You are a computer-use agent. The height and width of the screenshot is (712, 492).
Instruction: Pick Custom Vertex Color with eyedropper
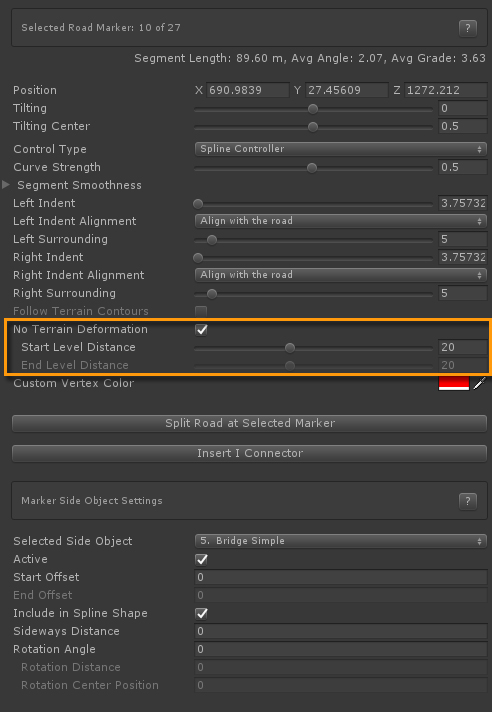pos(479,383)
